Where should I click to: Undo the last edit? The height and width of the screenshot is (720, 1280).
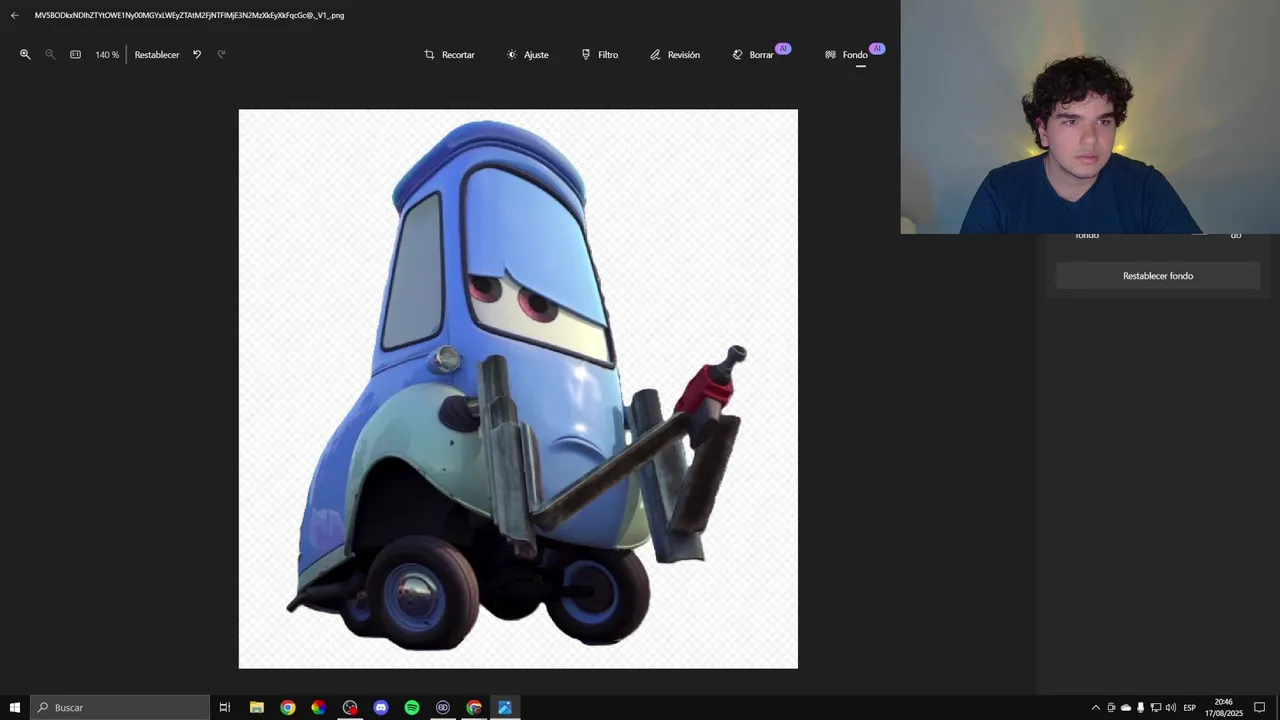pos(197,54)
